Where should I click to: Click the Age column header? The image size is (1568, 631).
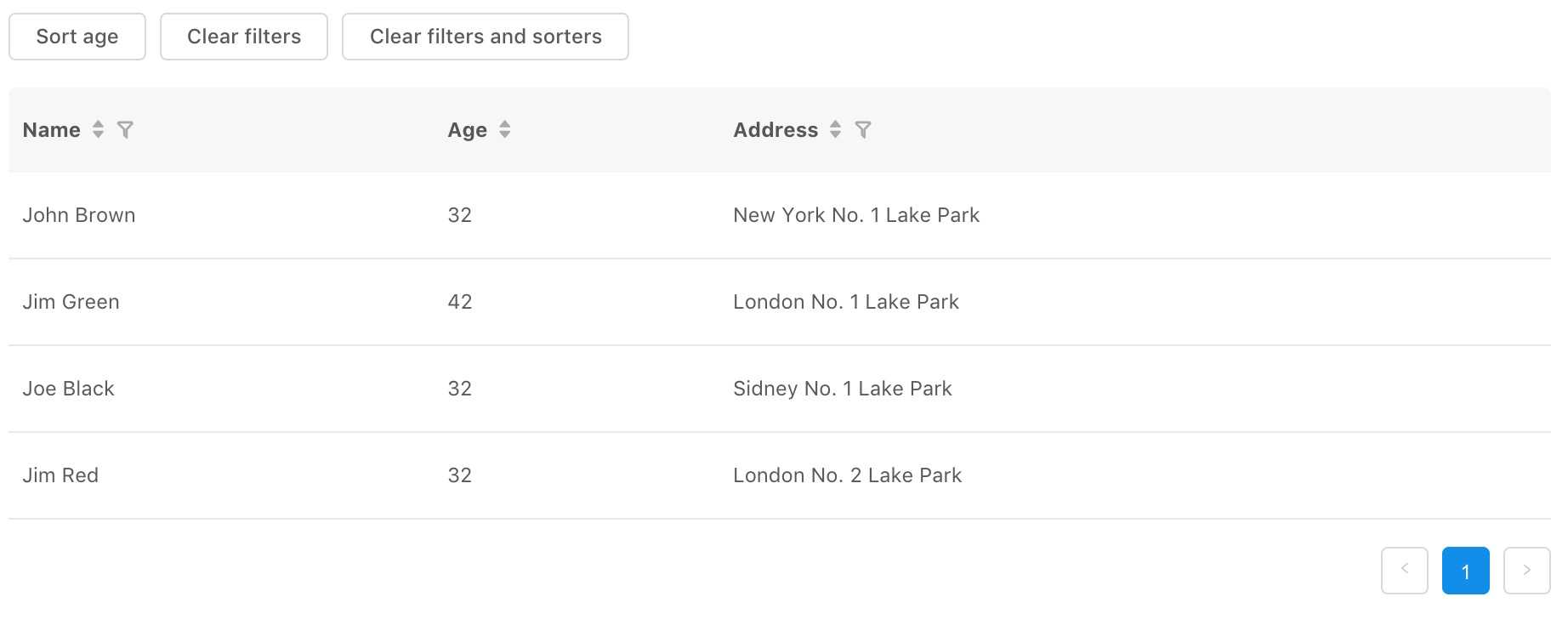tap(467, 130)
